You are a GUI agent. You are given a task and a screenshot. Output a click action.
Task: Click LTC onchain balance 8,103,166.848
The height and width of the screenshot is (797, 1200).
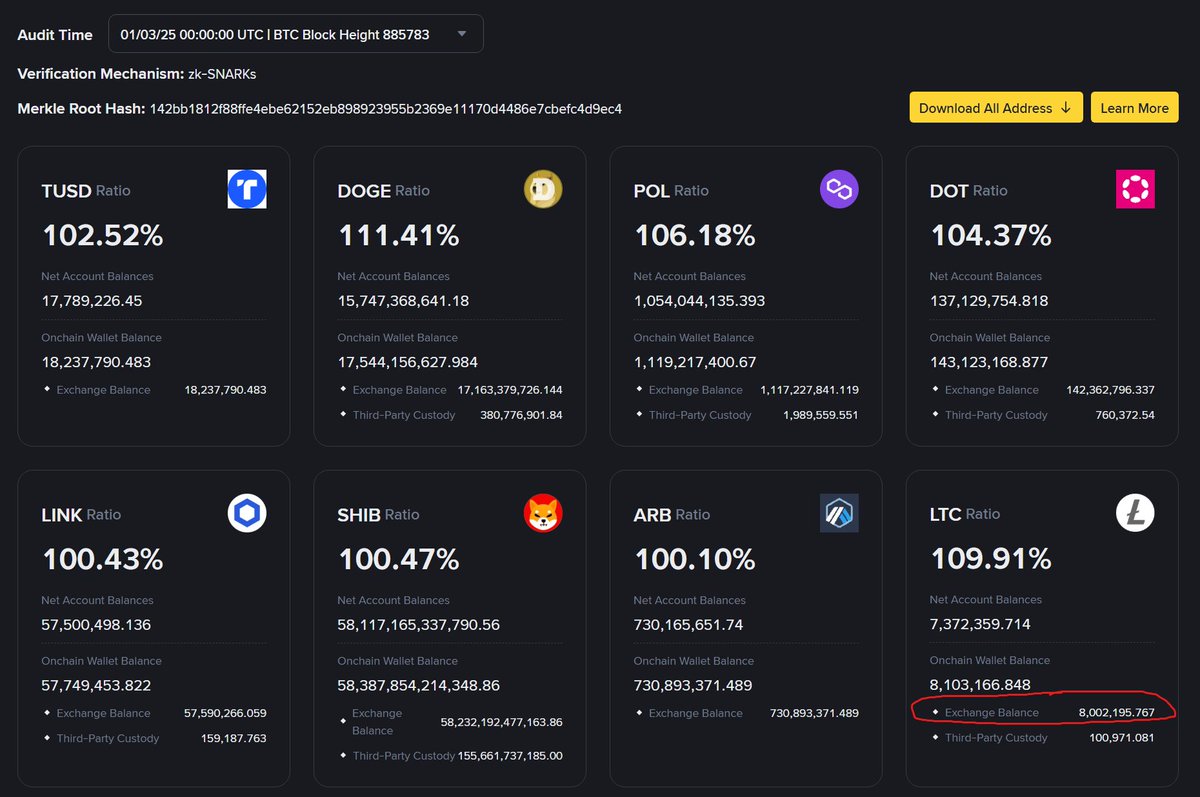point(980,685)
